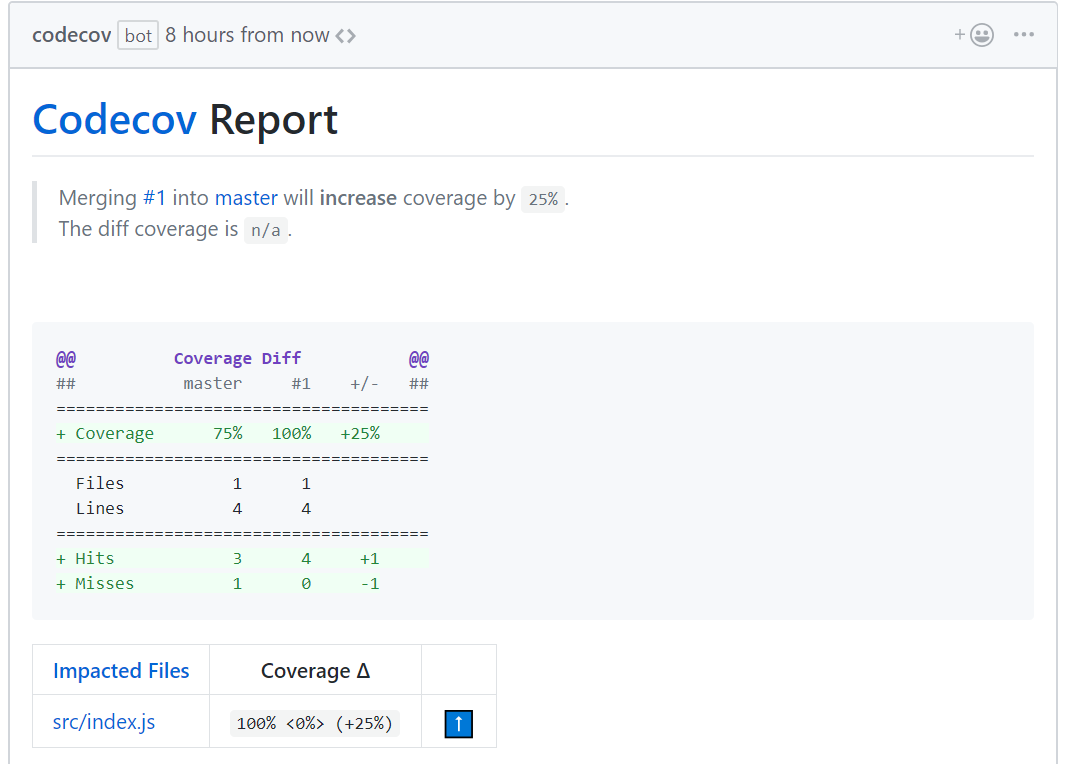Click the bot label badge
The height and width of the screenshot is (764, 1066).
point(138,35)
